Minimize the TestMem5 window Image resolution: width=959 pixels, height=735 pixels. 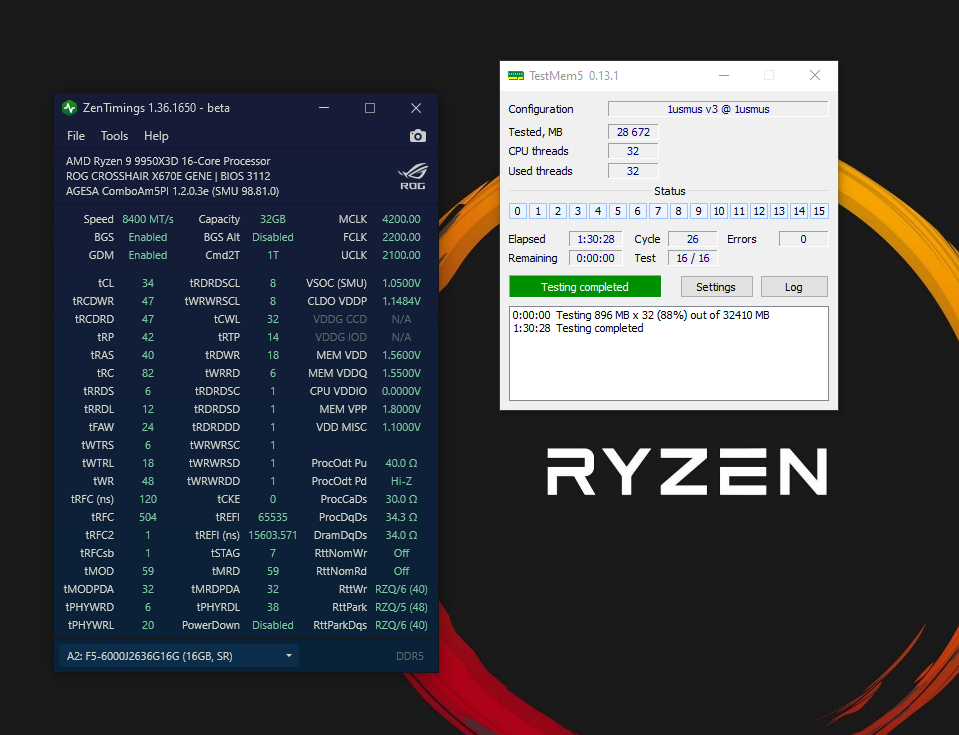tap(723, 76)
